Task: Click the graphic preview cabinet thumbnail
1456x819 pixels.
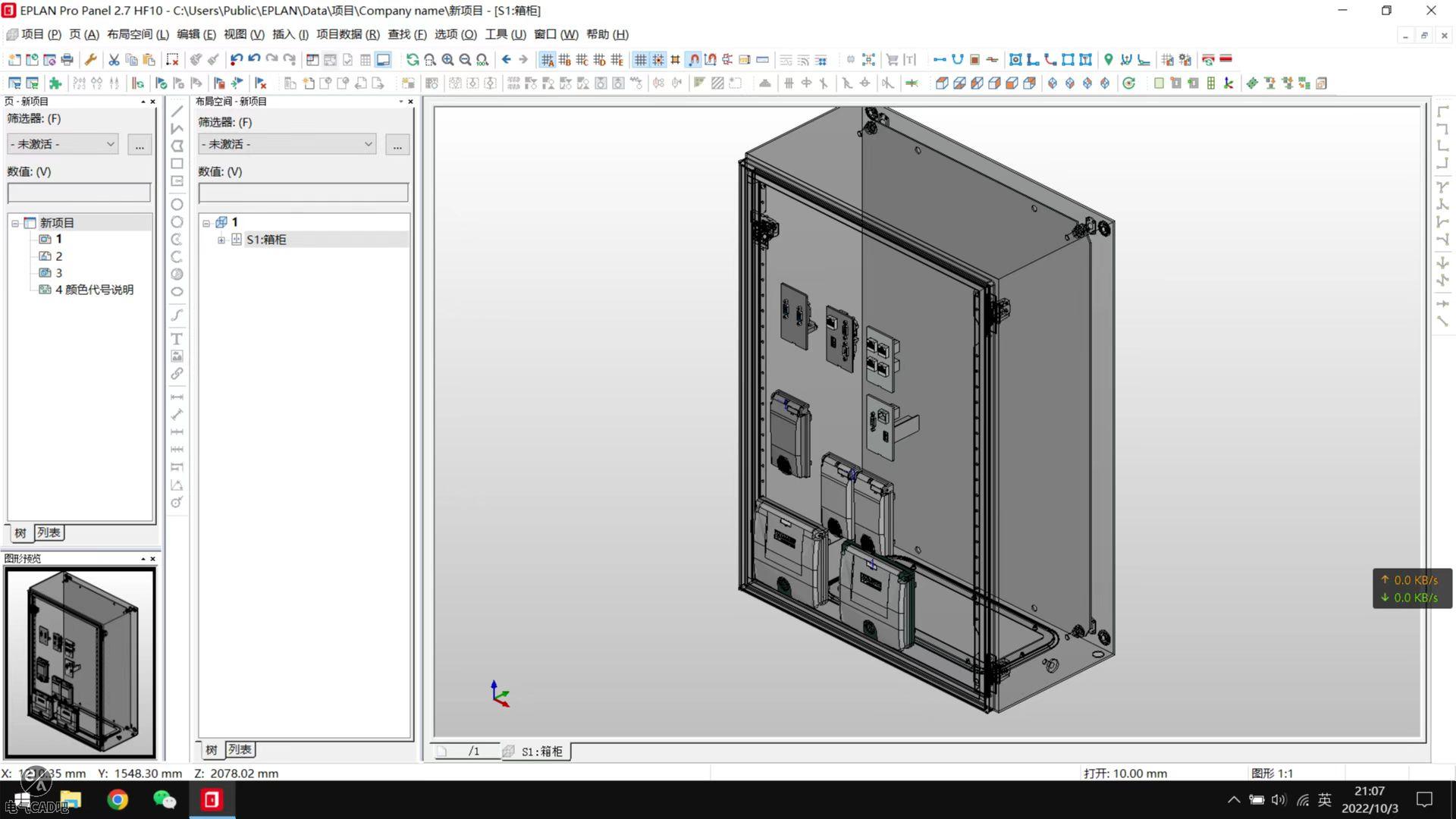Action: [80, 664]
